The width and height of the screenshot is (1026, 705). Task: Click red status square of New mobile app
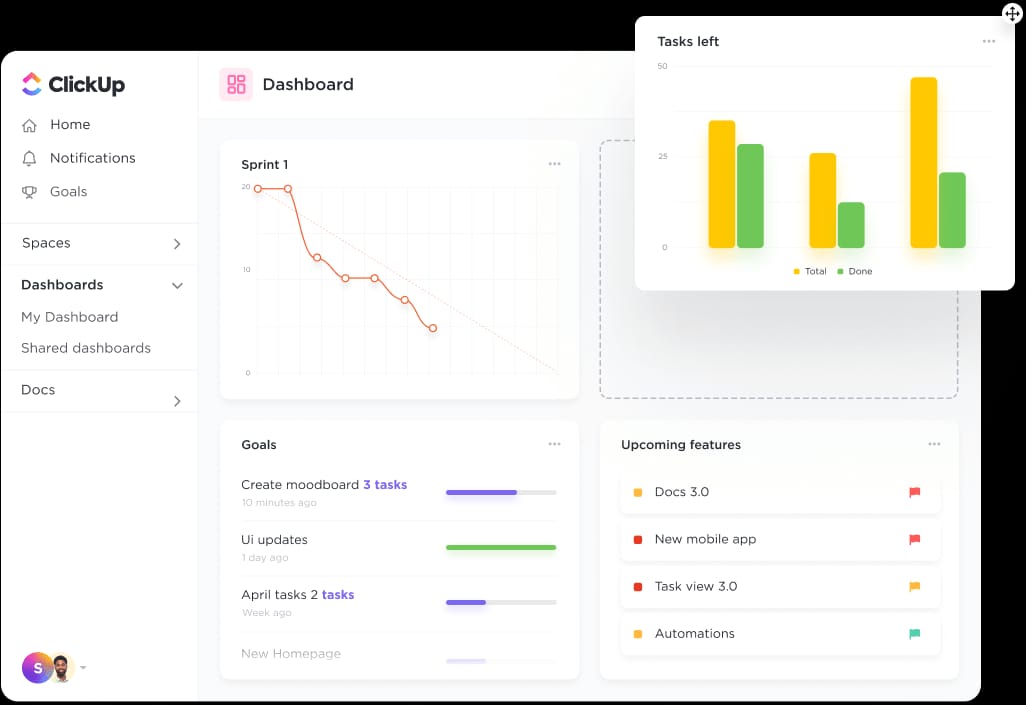coord(638,539)
